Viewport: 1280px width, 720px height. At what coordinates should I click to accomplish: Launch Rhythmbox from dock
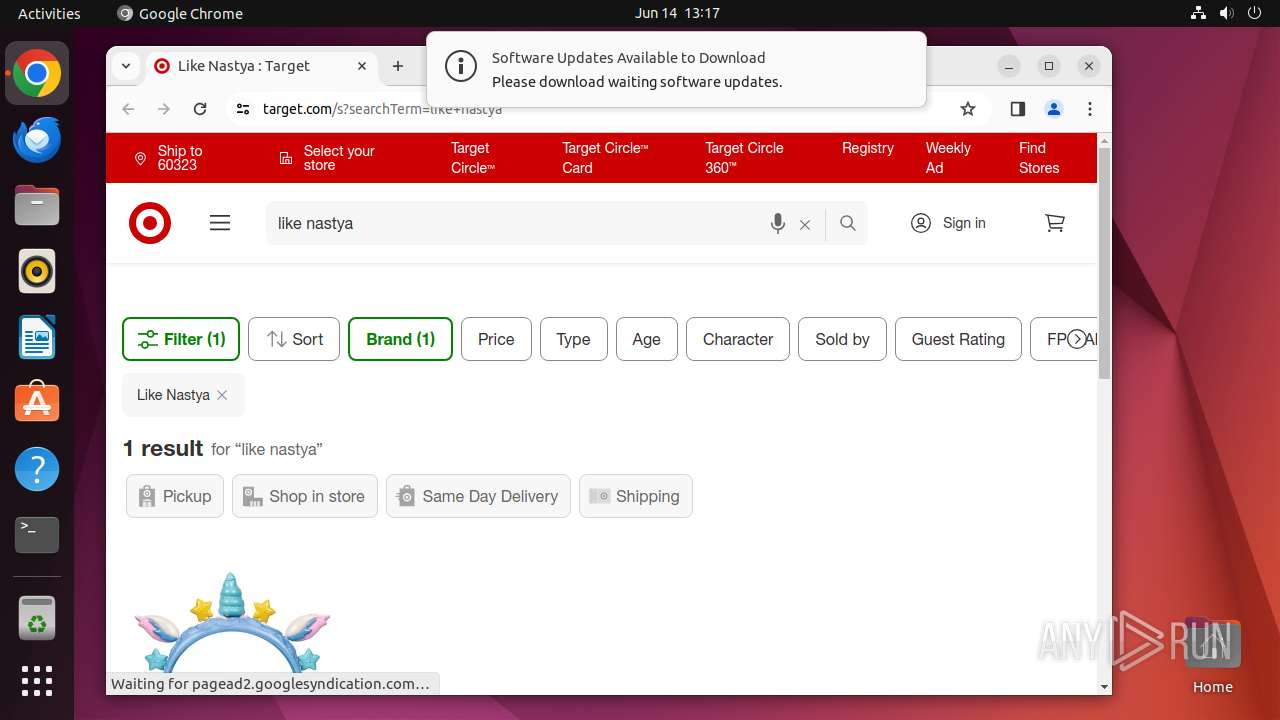[37, 271]
